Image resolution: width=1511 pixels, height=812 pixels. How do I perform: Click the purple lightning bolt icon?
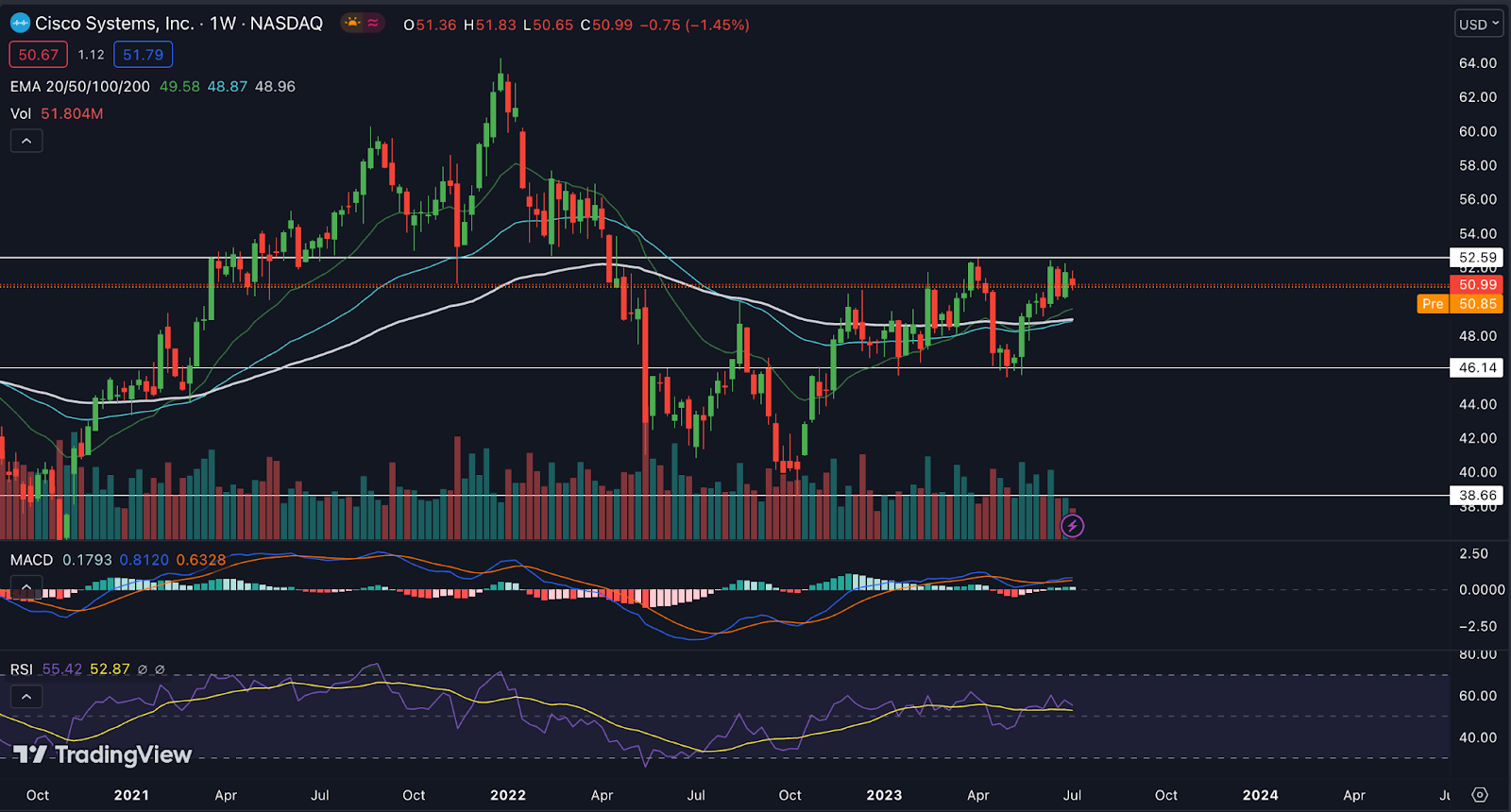[1072, 525]
